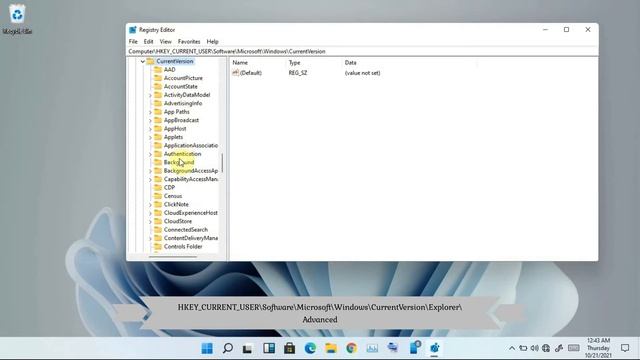Expand the CloudStore key
640x360 pixels.
150,221
